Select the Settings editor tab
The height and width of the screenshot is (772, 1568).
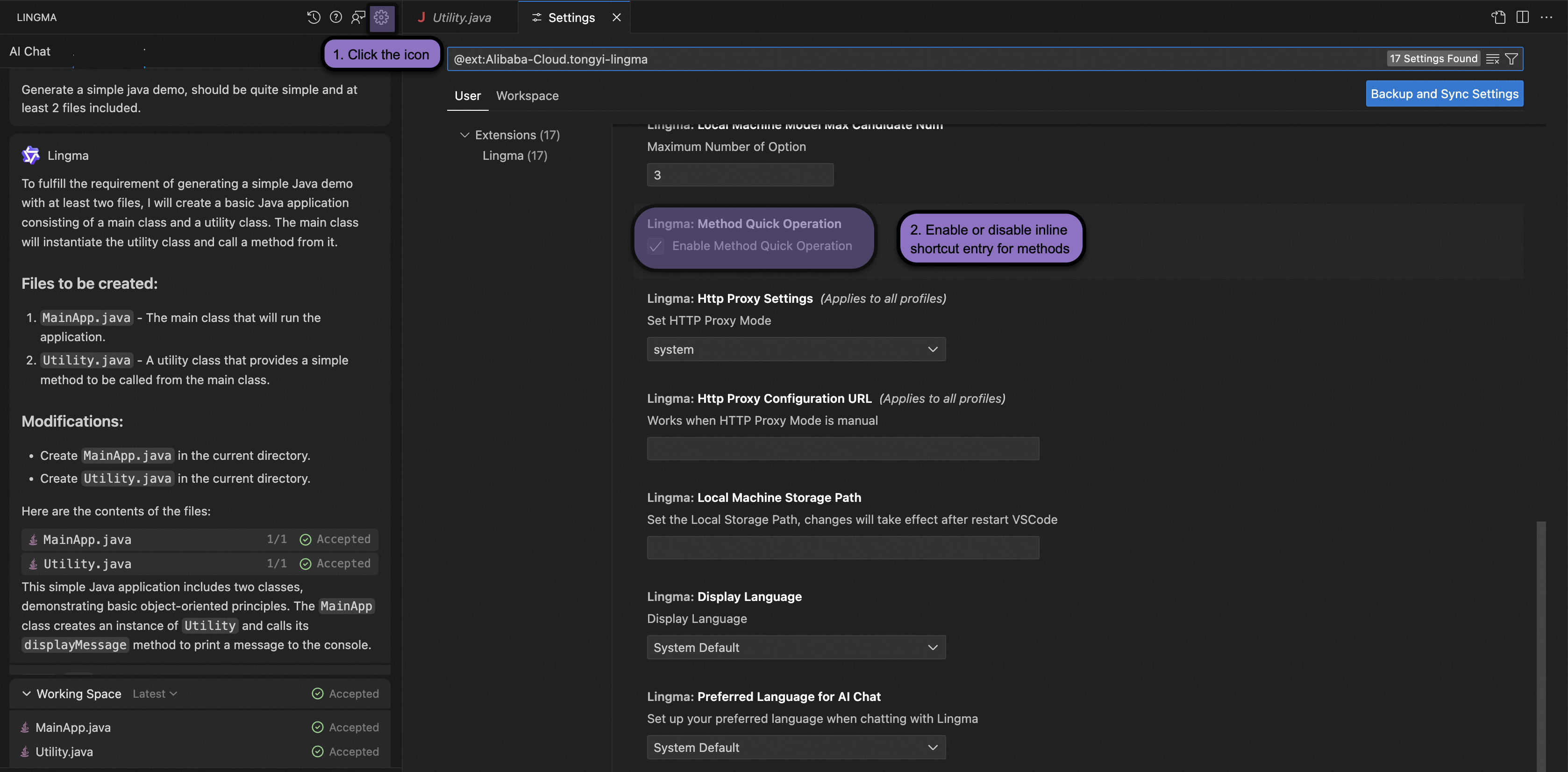571,17
